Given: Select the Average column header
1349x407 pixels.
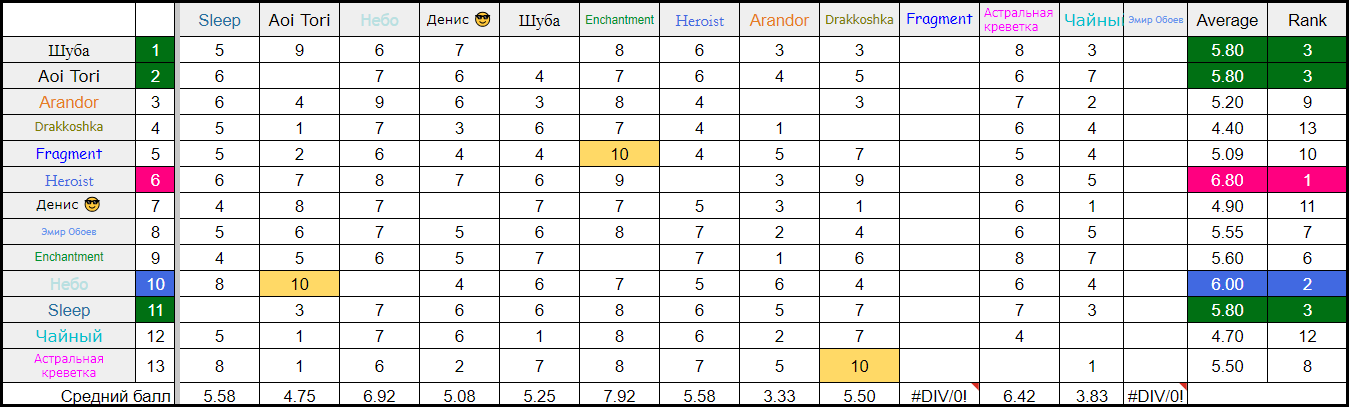Looking at the screenshot, I should (1227, 19).
